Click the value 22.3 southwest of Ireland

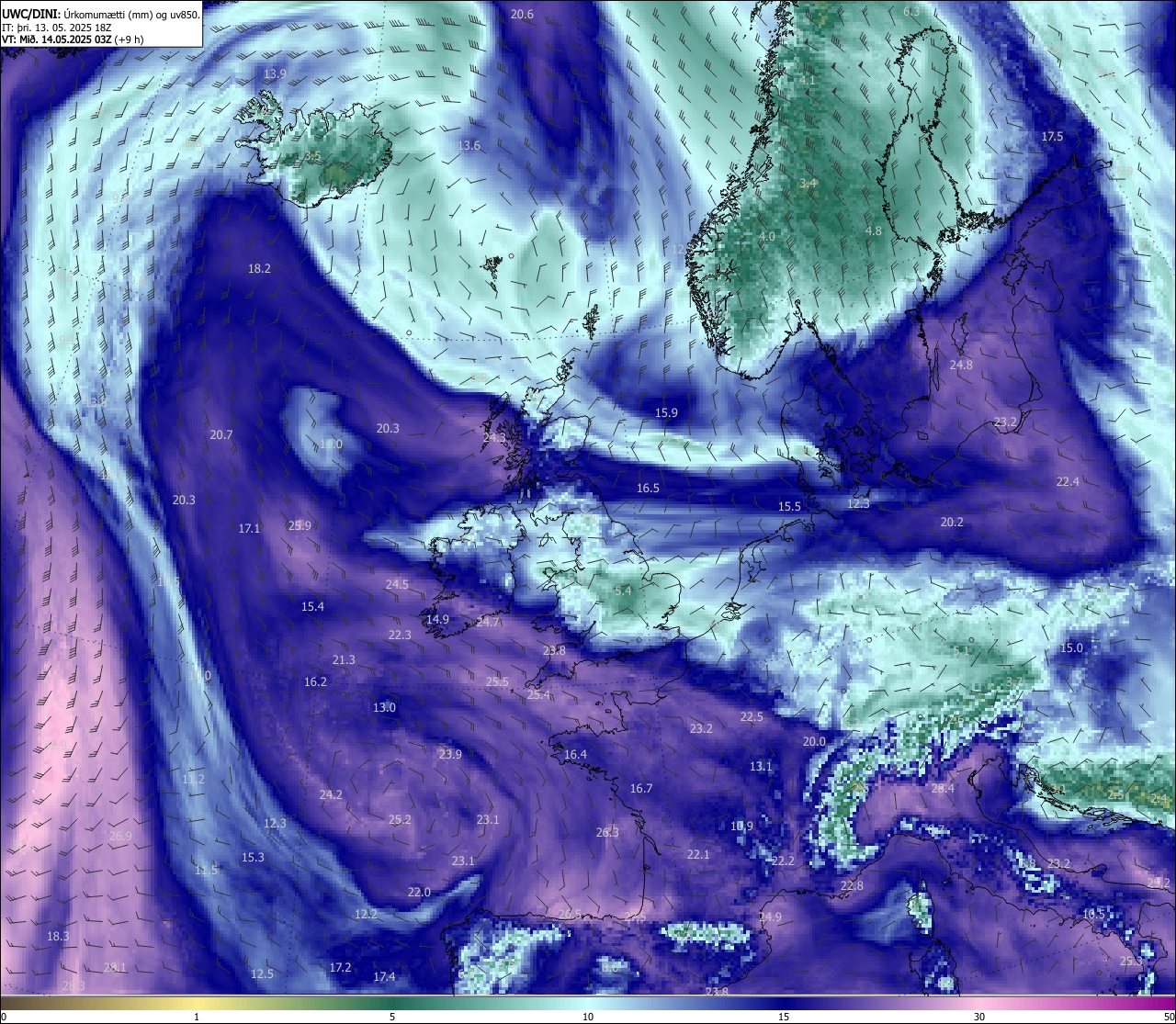coord(400,635)
